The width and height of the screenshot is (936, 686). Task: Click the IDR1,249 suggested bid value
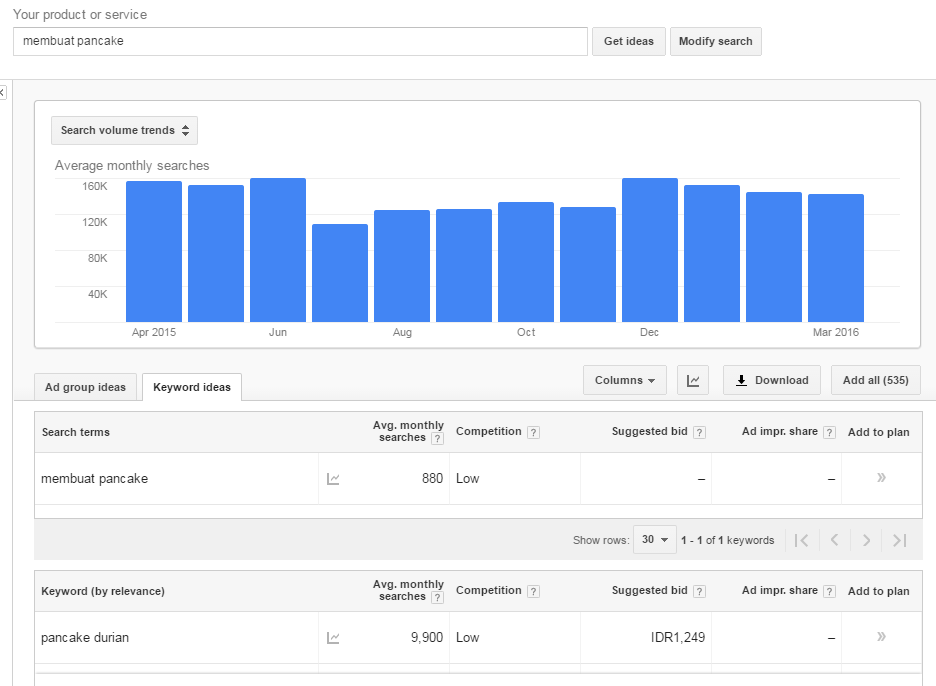pyautogui.click(x=678, y=638)
